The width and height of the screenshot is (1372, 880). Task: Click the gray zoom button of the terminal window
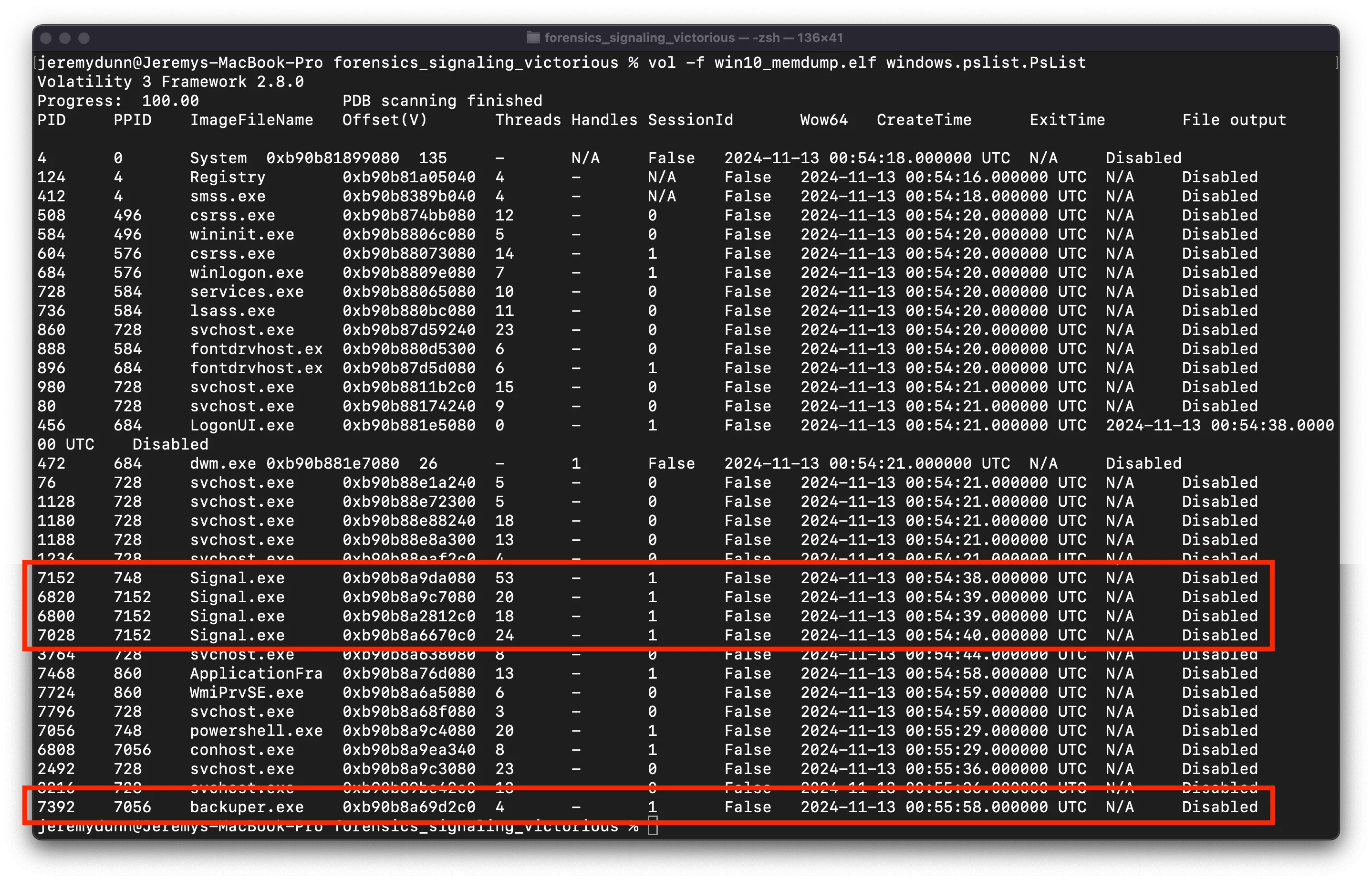coord(84,38)
